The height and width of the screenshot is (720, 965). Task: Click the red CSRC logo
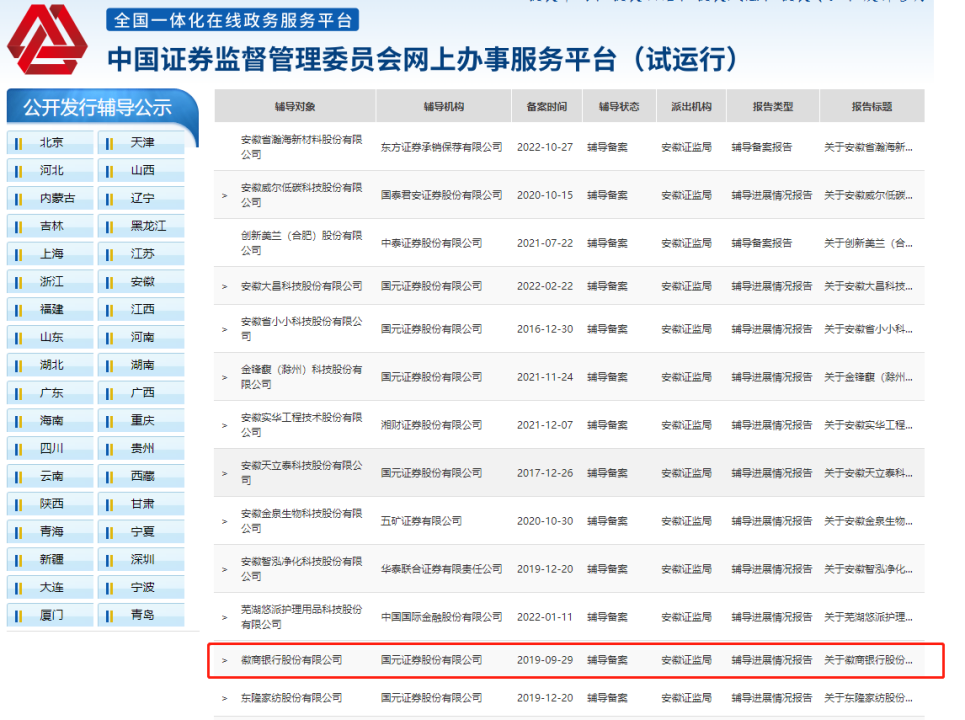(x=47, y=39)
